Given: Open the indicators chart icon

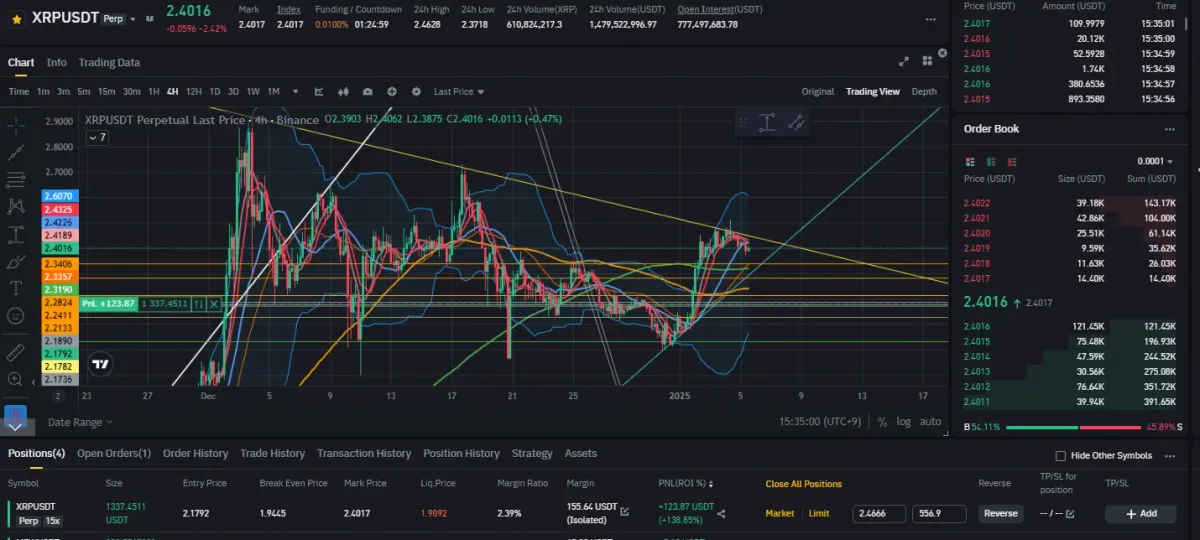Looking at the screenshot, I should pos(319,91).
